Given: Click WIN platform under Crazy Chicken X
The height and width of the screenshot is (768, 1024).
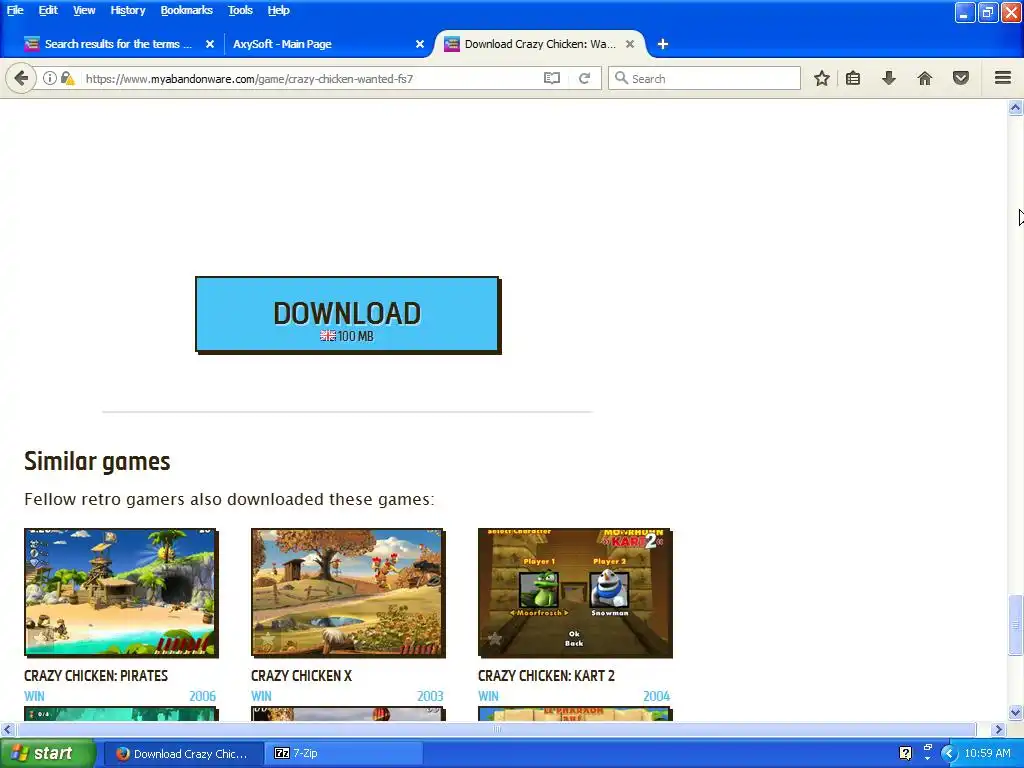Looking at the screenshot, I should [261, 696].
